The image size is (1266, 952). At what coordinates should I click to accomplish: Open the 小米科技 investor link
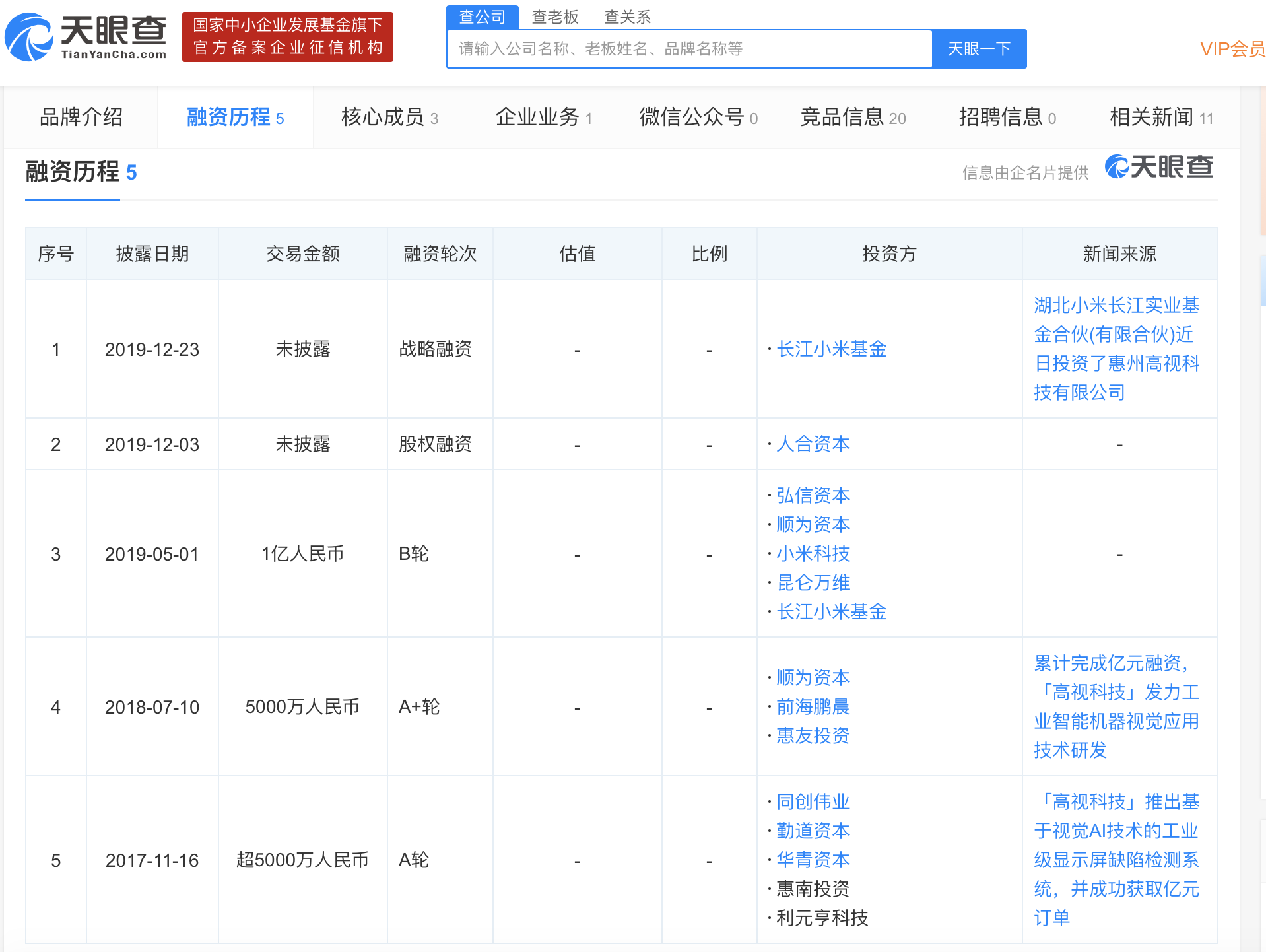813,553
